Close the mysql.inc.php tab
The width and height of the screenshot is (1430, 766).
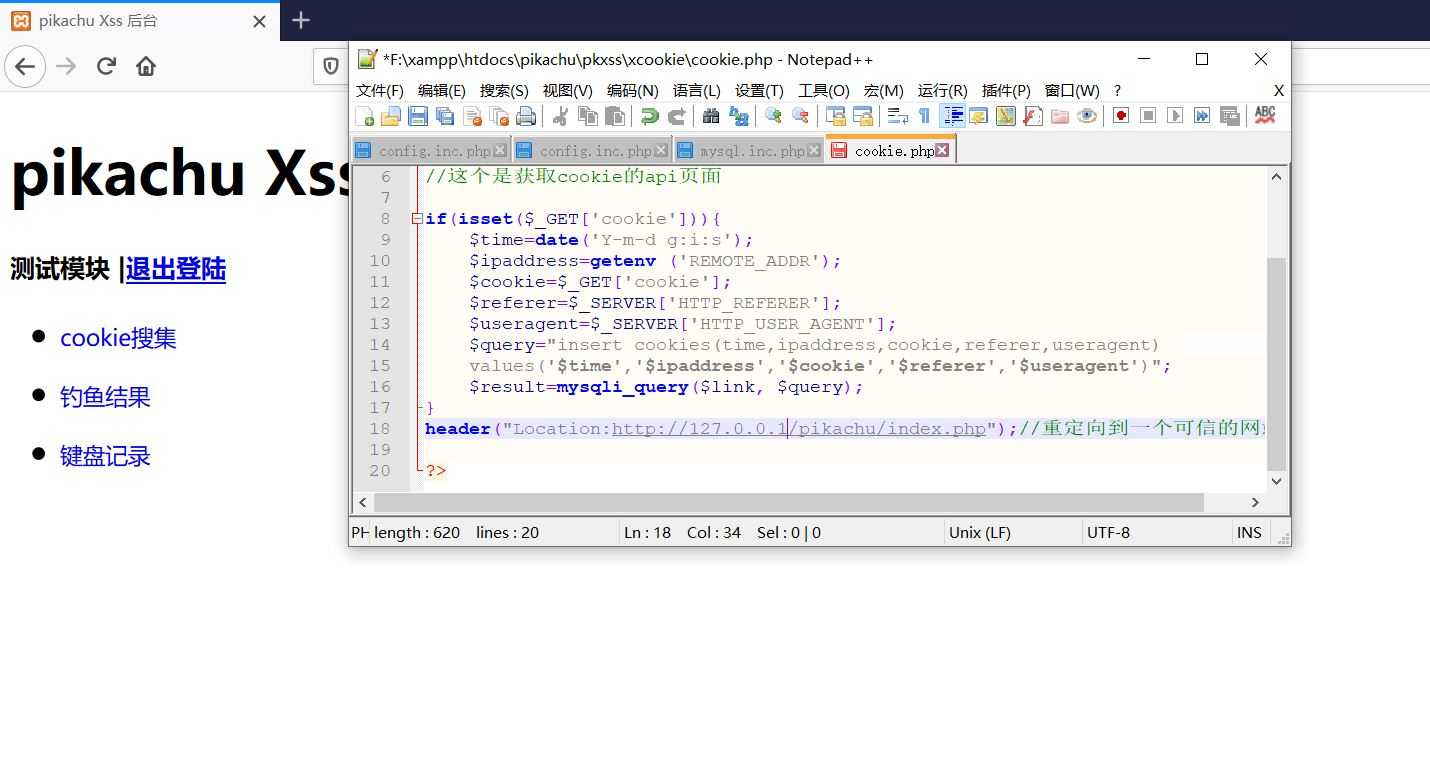pos(814,150)
